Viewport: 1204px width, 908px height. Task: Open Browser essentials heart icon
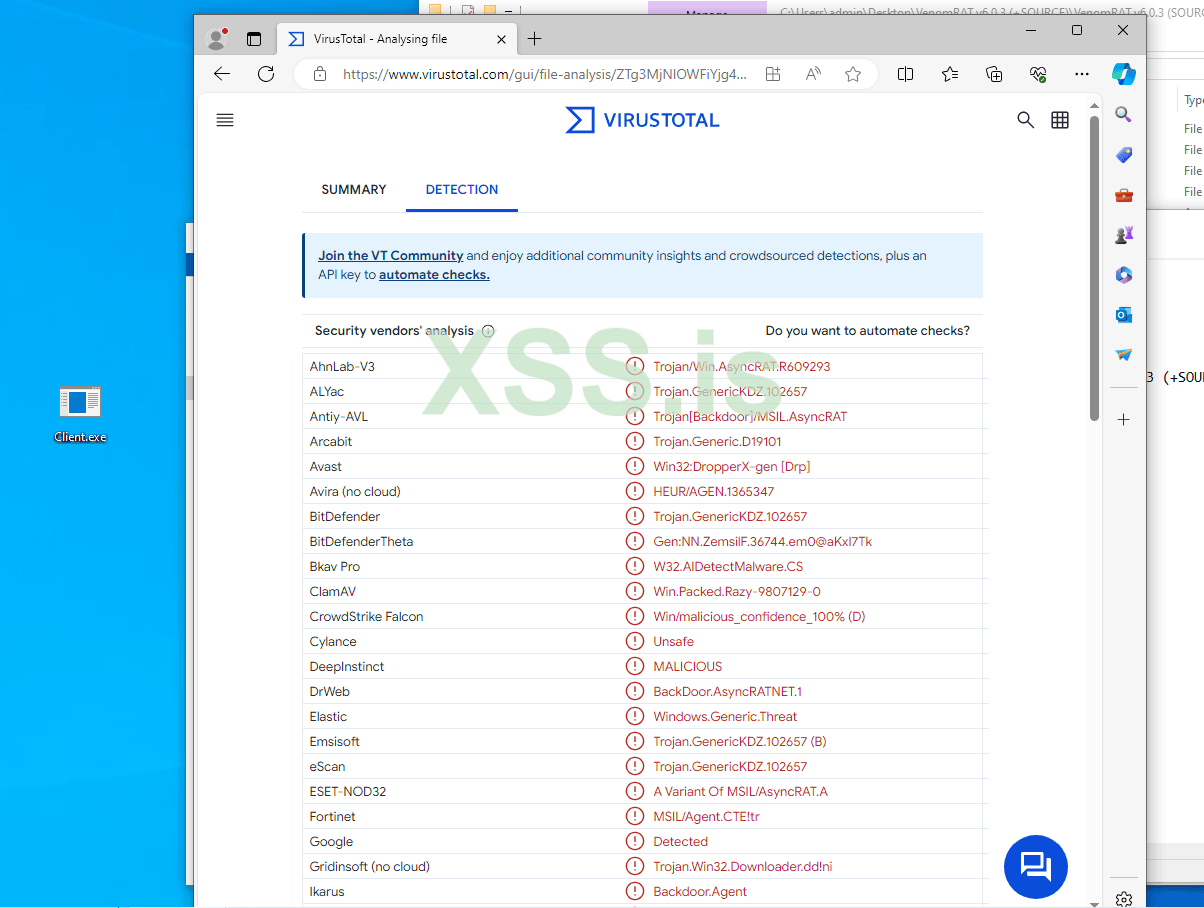tap(1038, 74)
